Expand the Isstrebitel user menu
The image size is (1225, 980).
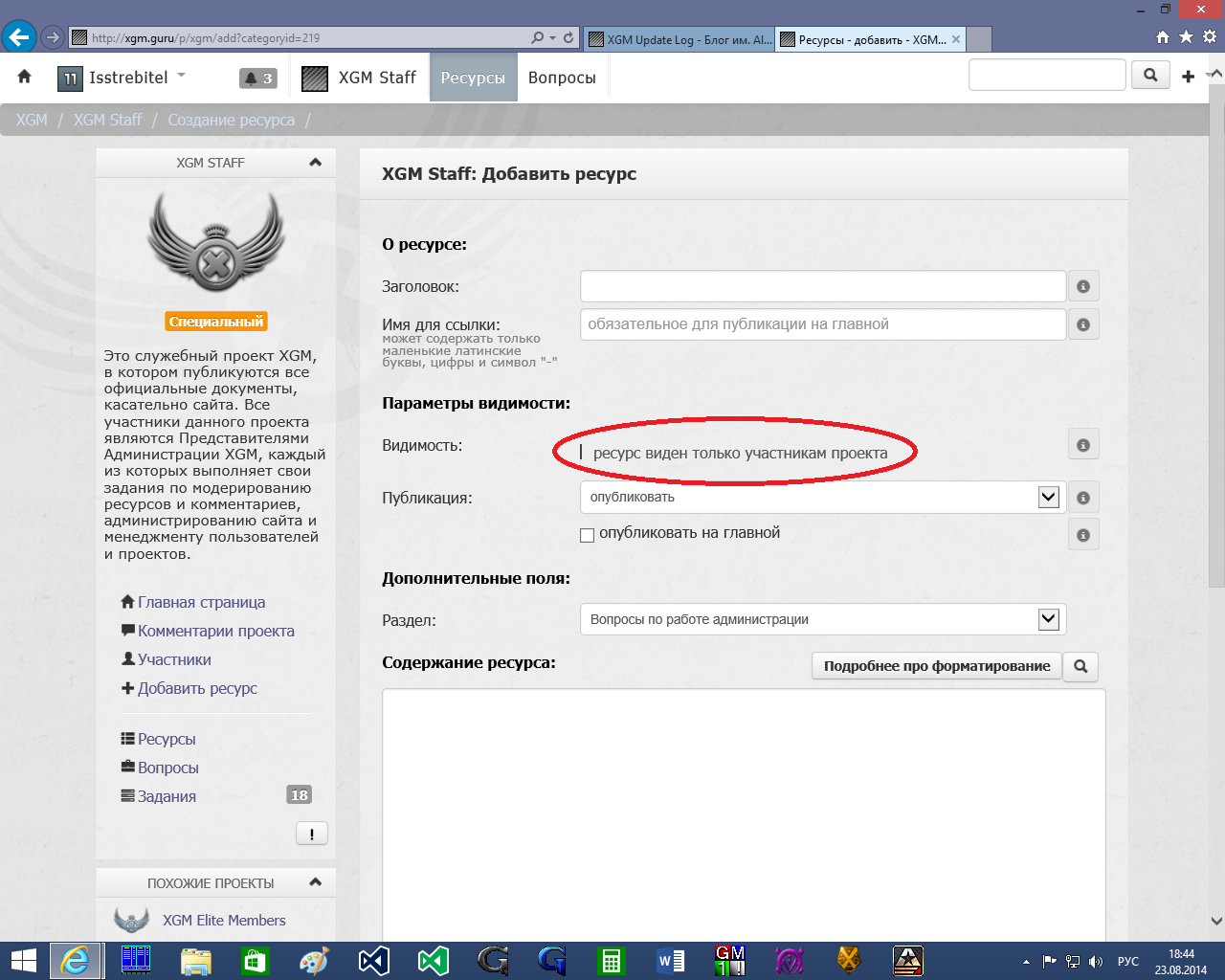click(122, 78)
